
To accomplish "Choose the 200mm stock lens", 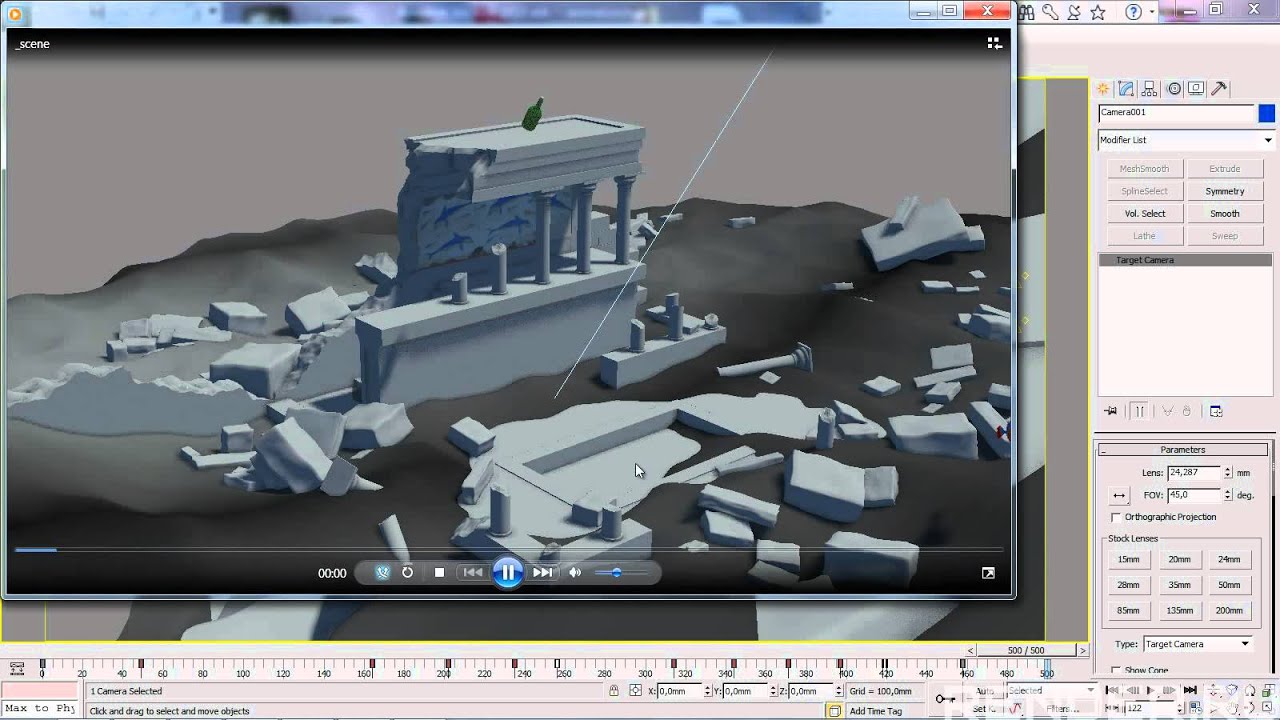I will tap(1229, 610).
